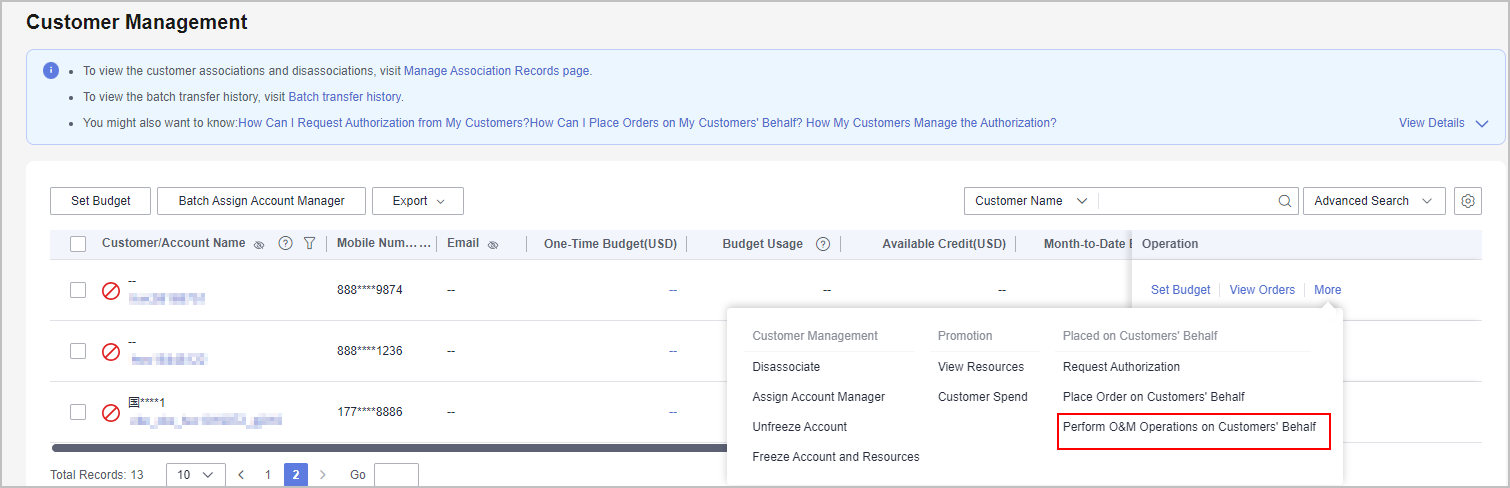Toggle Email column visibility eye icon
The width and height of the screenshot is (1510, 488).
coord(493,244)
